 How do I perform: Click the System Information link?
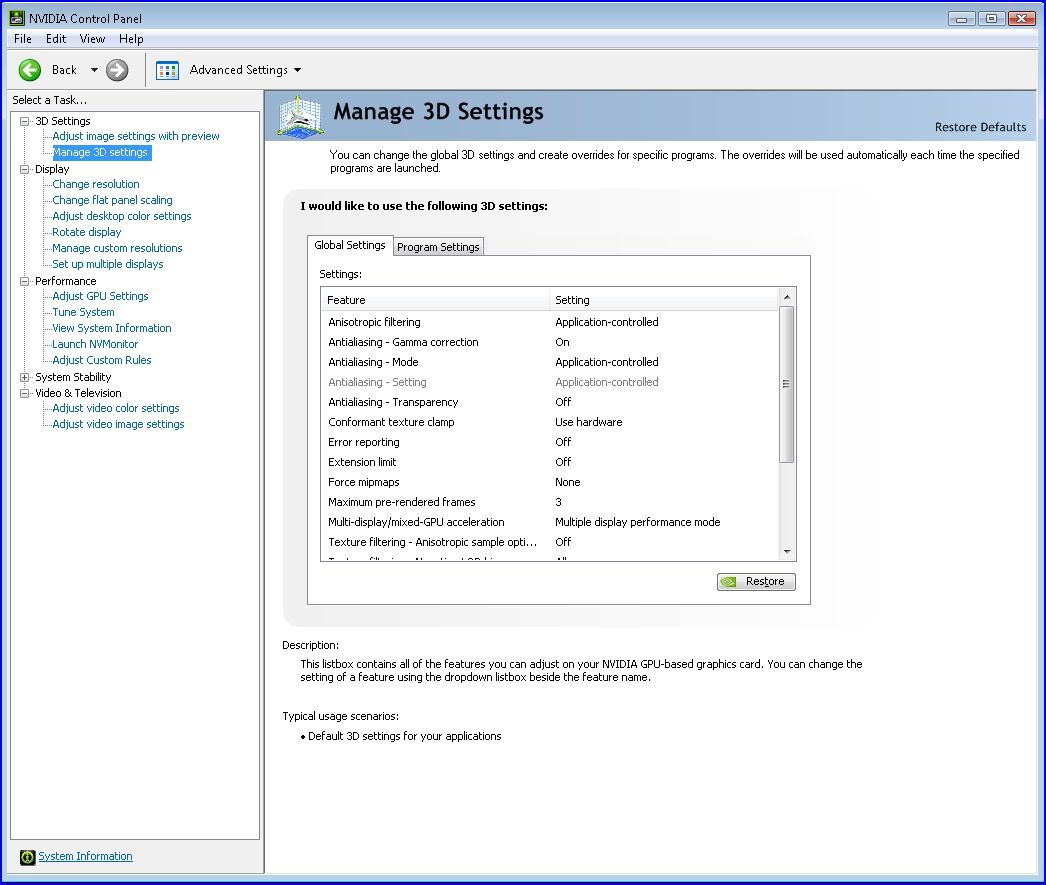(85, 856)
